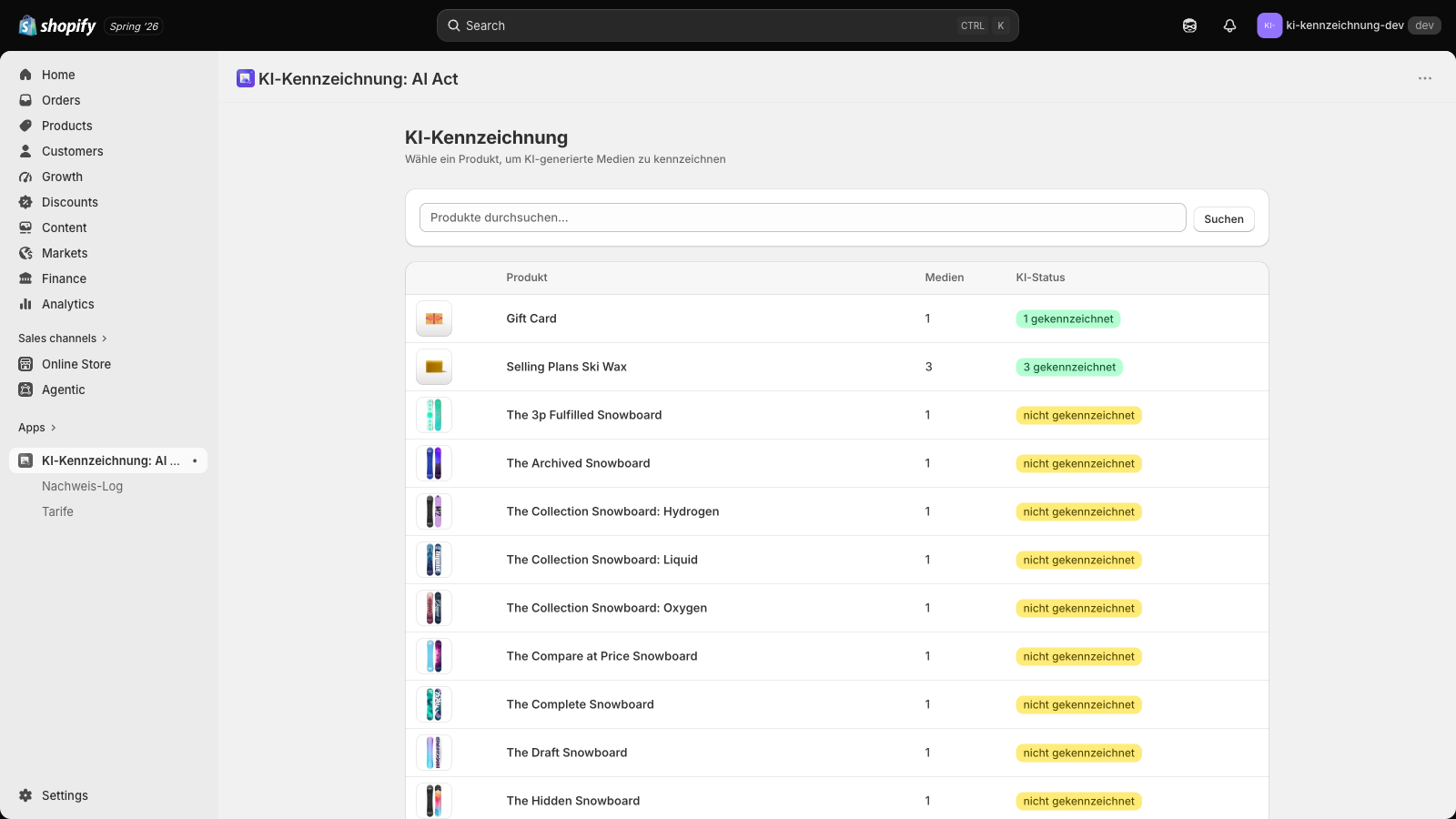Open the Hydrogen snowboard thumbnail

(434, 511)
